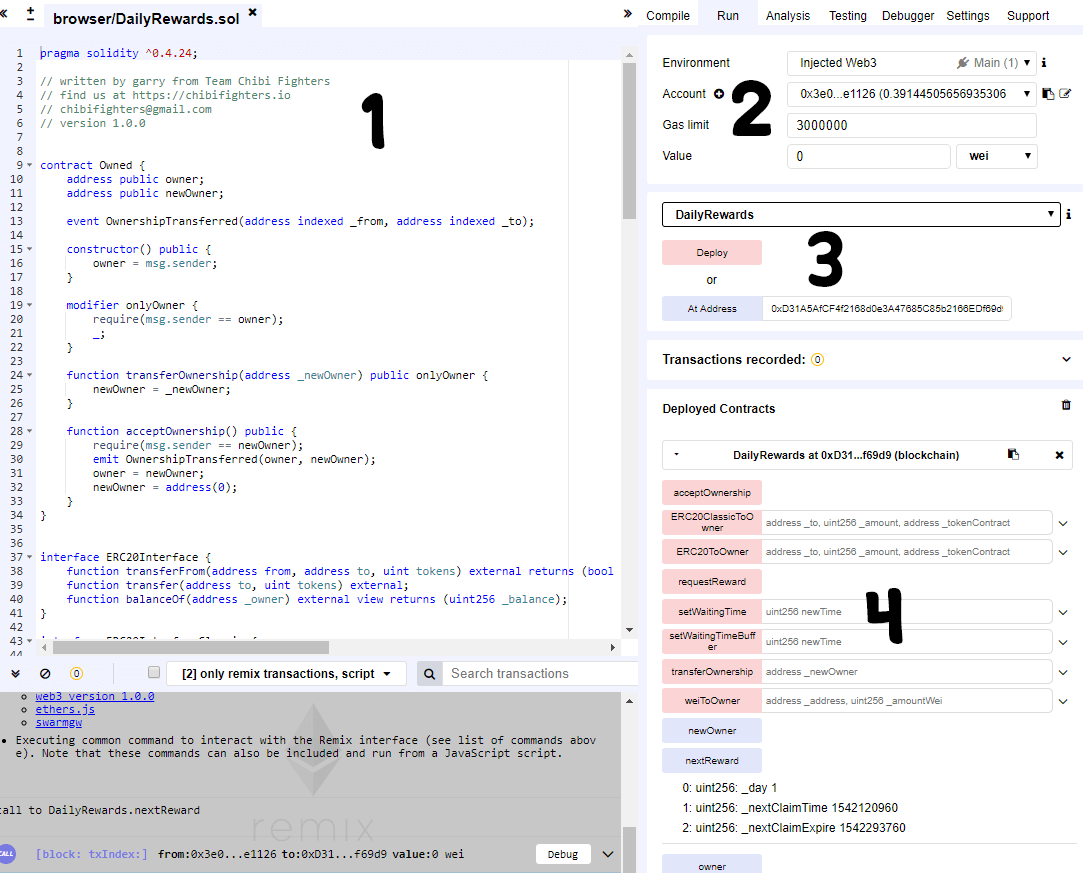The width and height of the screenshot is (1083, 873).
Task: Collapse the left file panel arrows
Action: pyautogui.click(x=3, y=13)
